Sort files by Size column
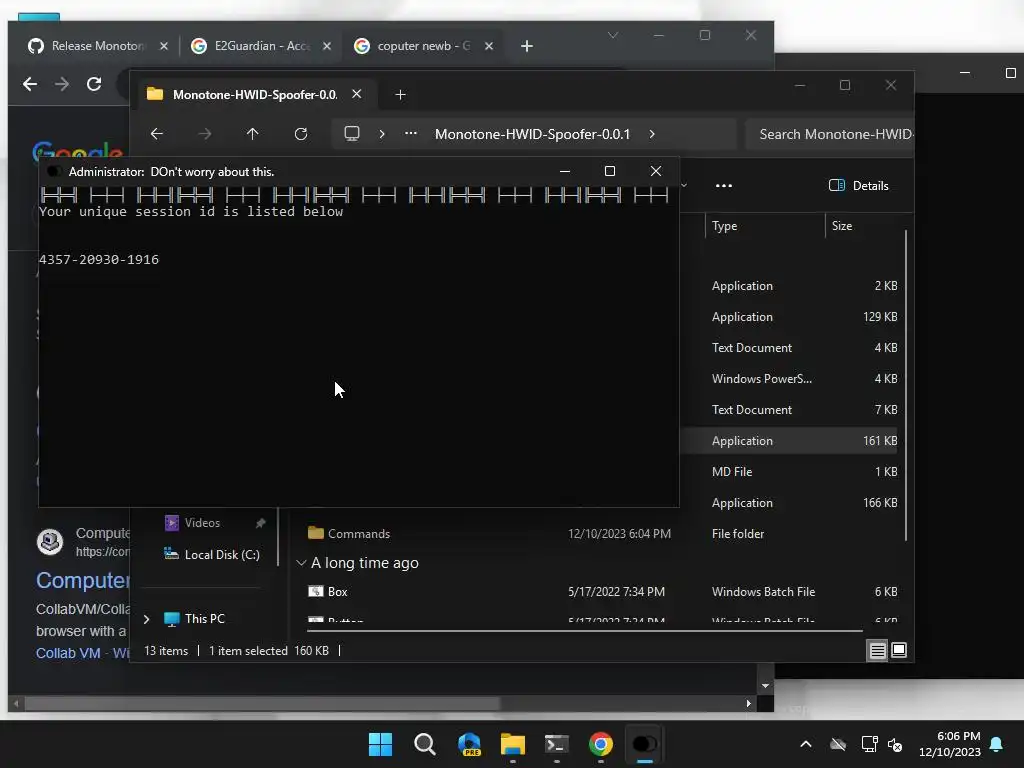 pos(842,226)
